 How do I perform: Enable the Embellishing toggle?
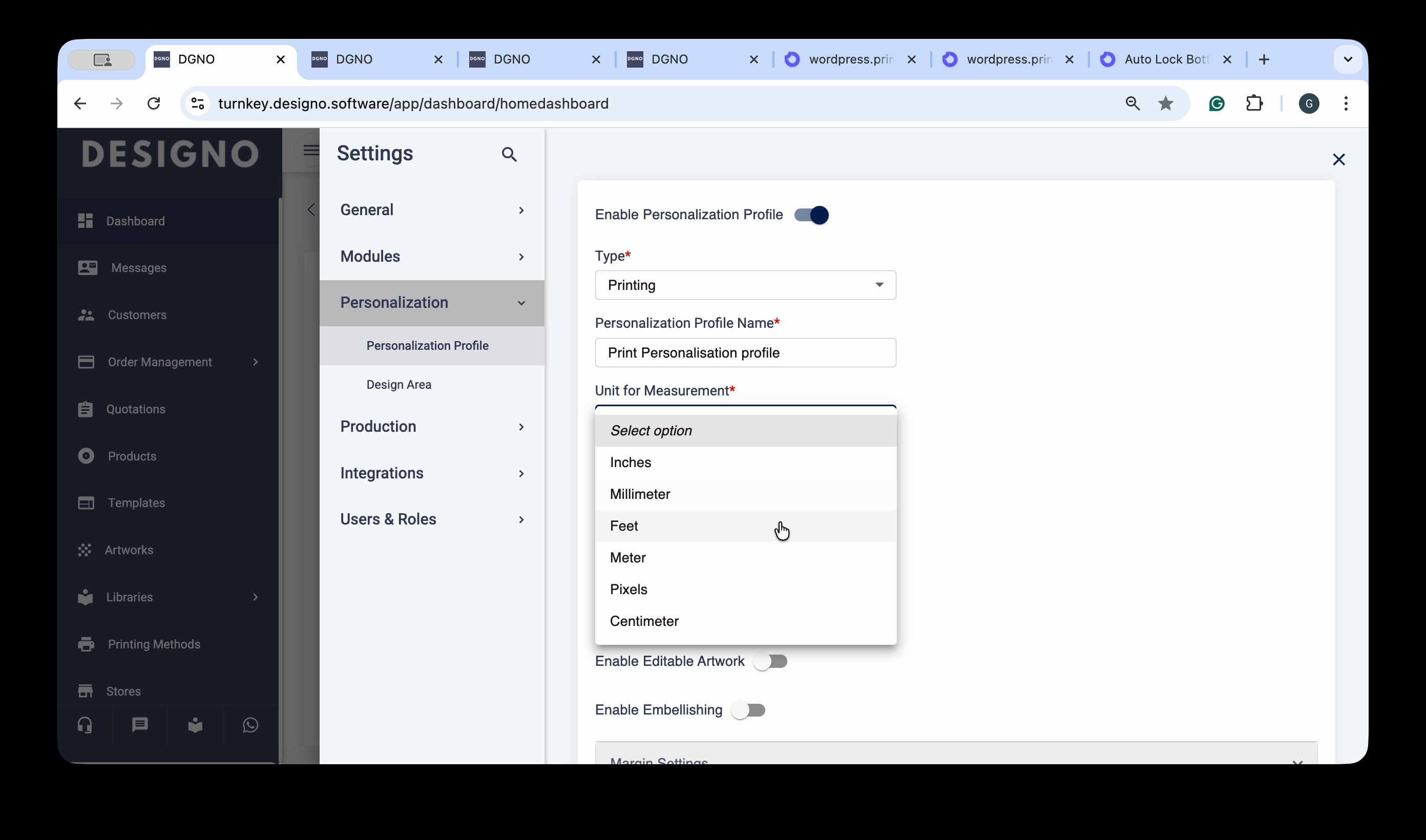click(748, 710)
